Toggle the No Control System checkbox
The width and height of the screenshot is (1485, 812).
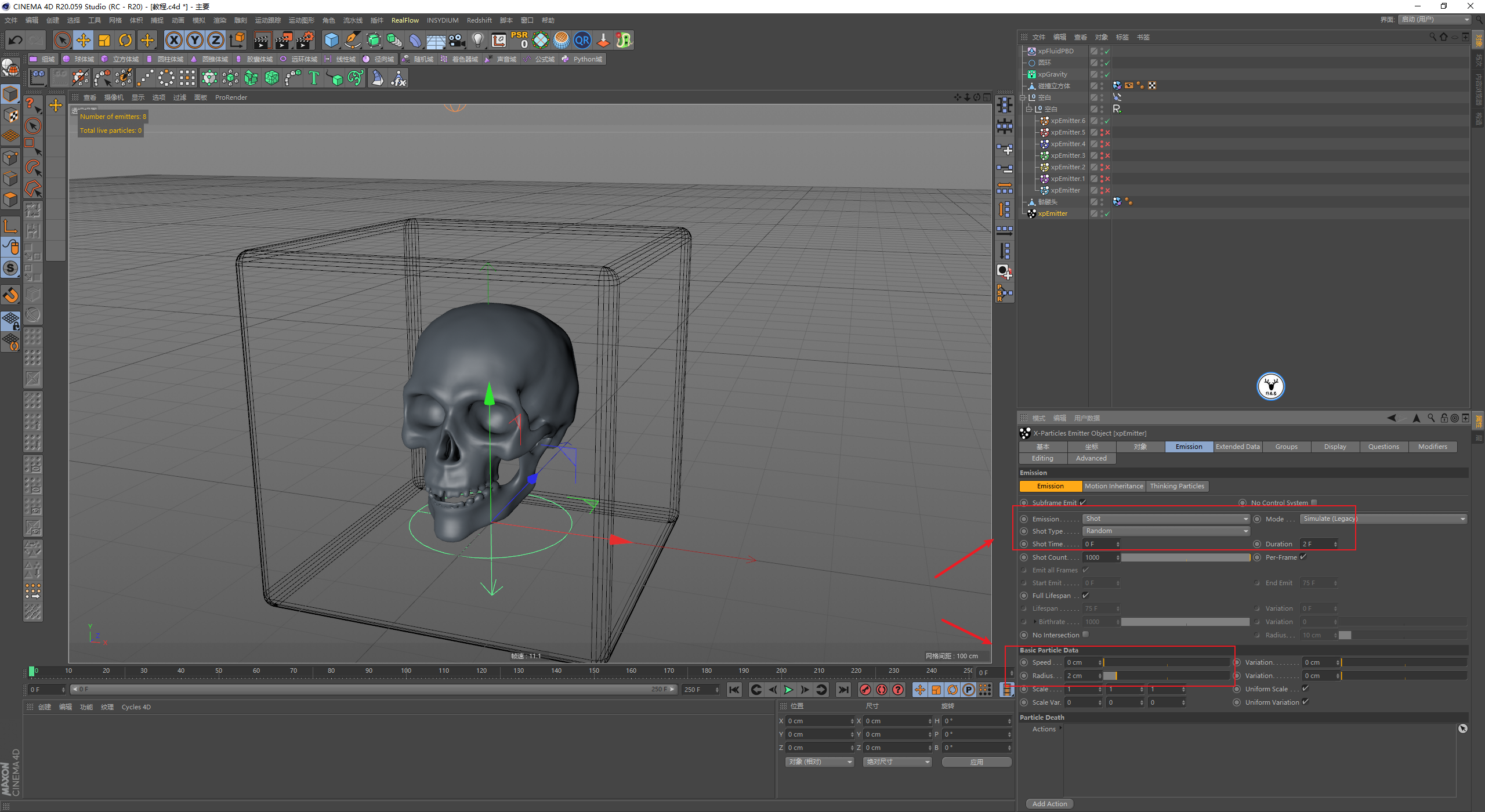pyautogui.click(x=1314, y=502)
